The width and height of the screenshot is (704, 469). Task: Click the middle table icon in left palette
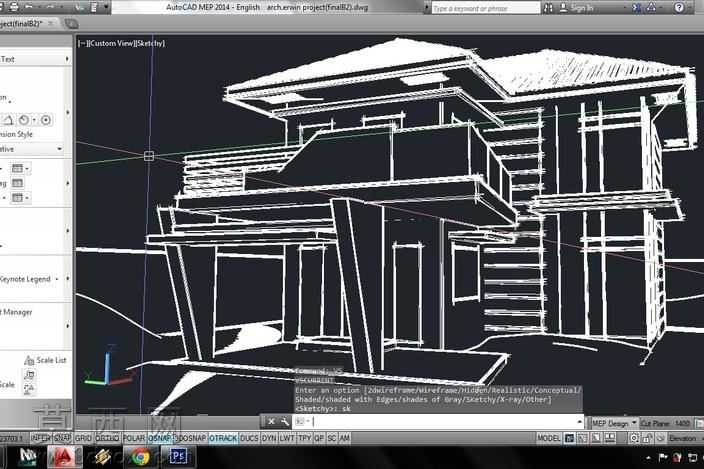click(x=17, y=183)
